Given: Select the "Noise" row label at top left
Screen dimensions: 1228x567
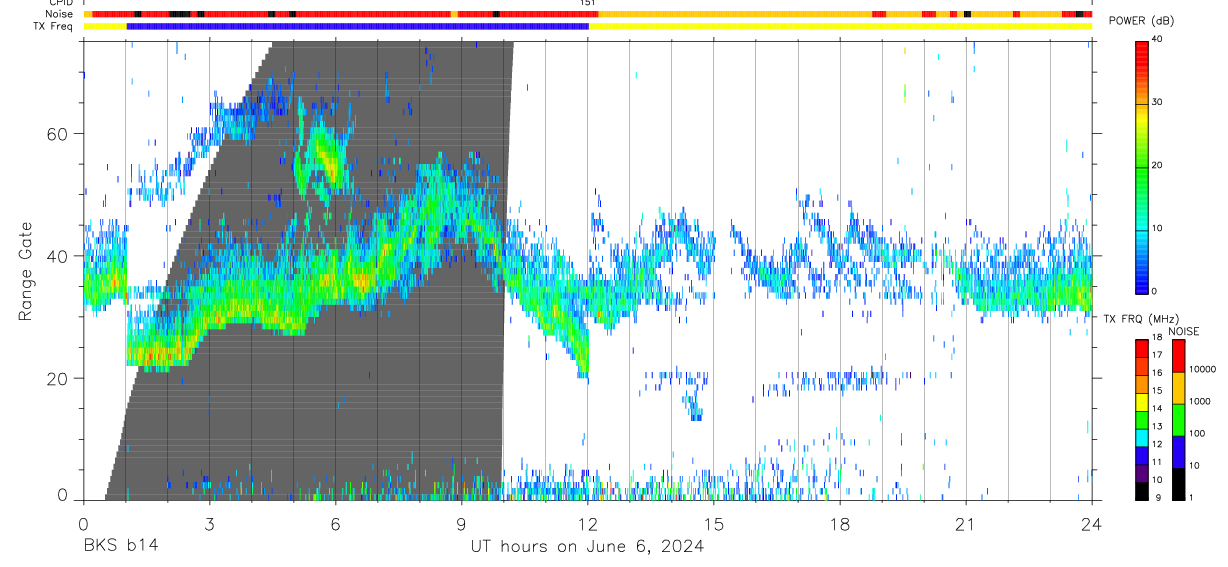Looking at the screenshot, I should (x=60, y=14).
